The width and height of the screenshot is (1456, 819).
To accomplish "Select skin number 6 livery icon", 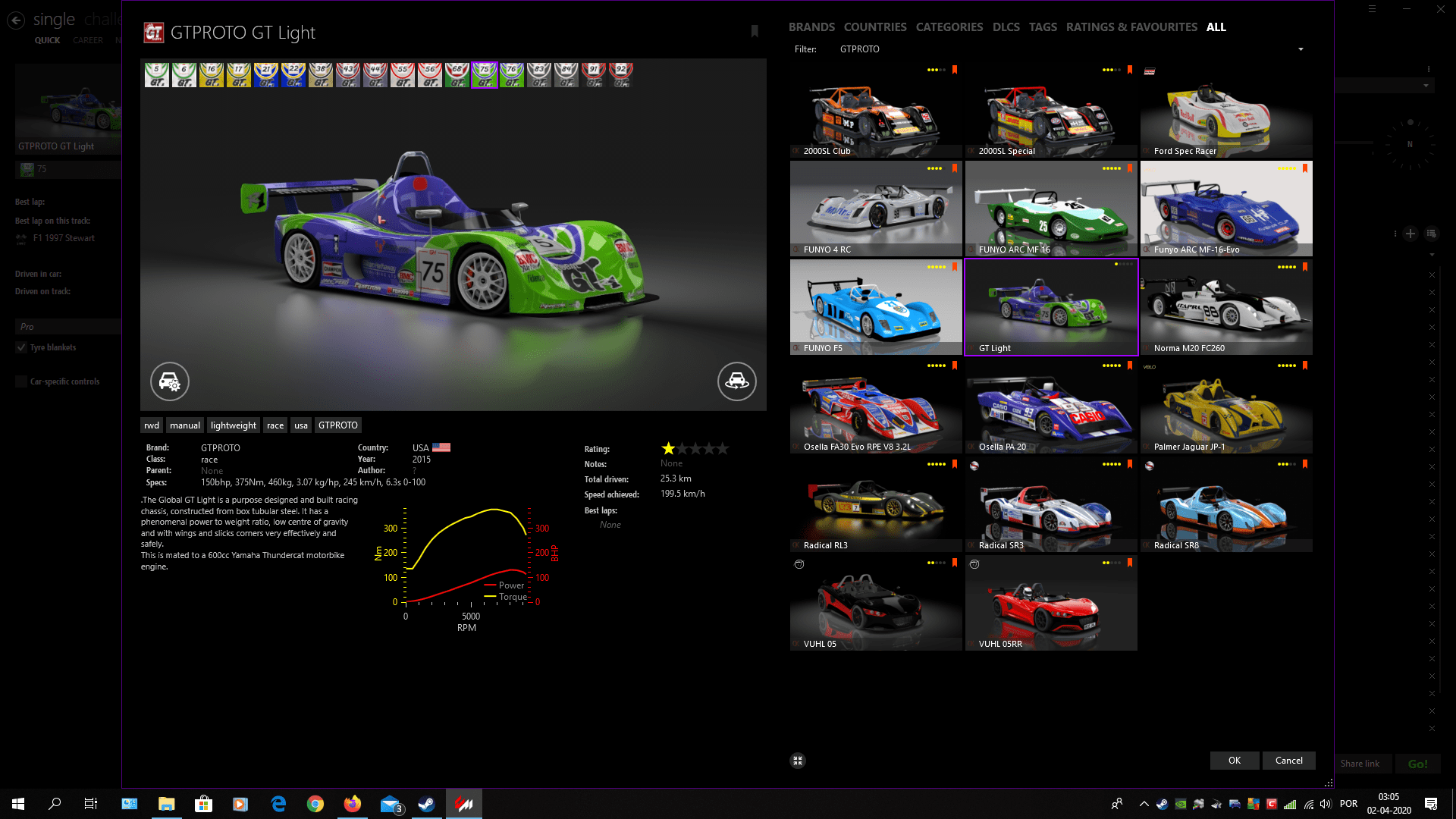I will [x=184, y=75].
